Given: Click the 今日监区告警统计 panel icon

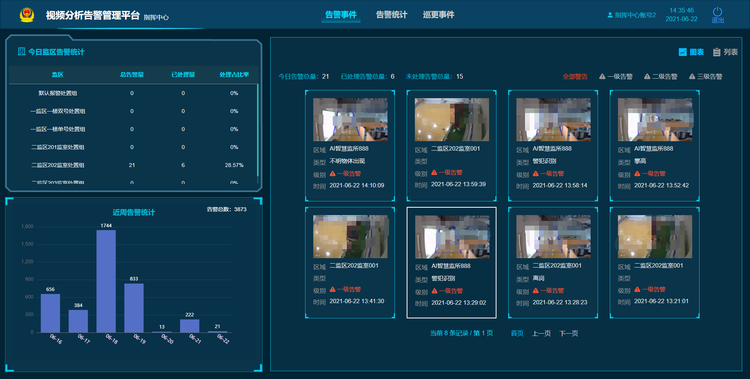Looking at the screenshot, I should (x=22, y=51).
